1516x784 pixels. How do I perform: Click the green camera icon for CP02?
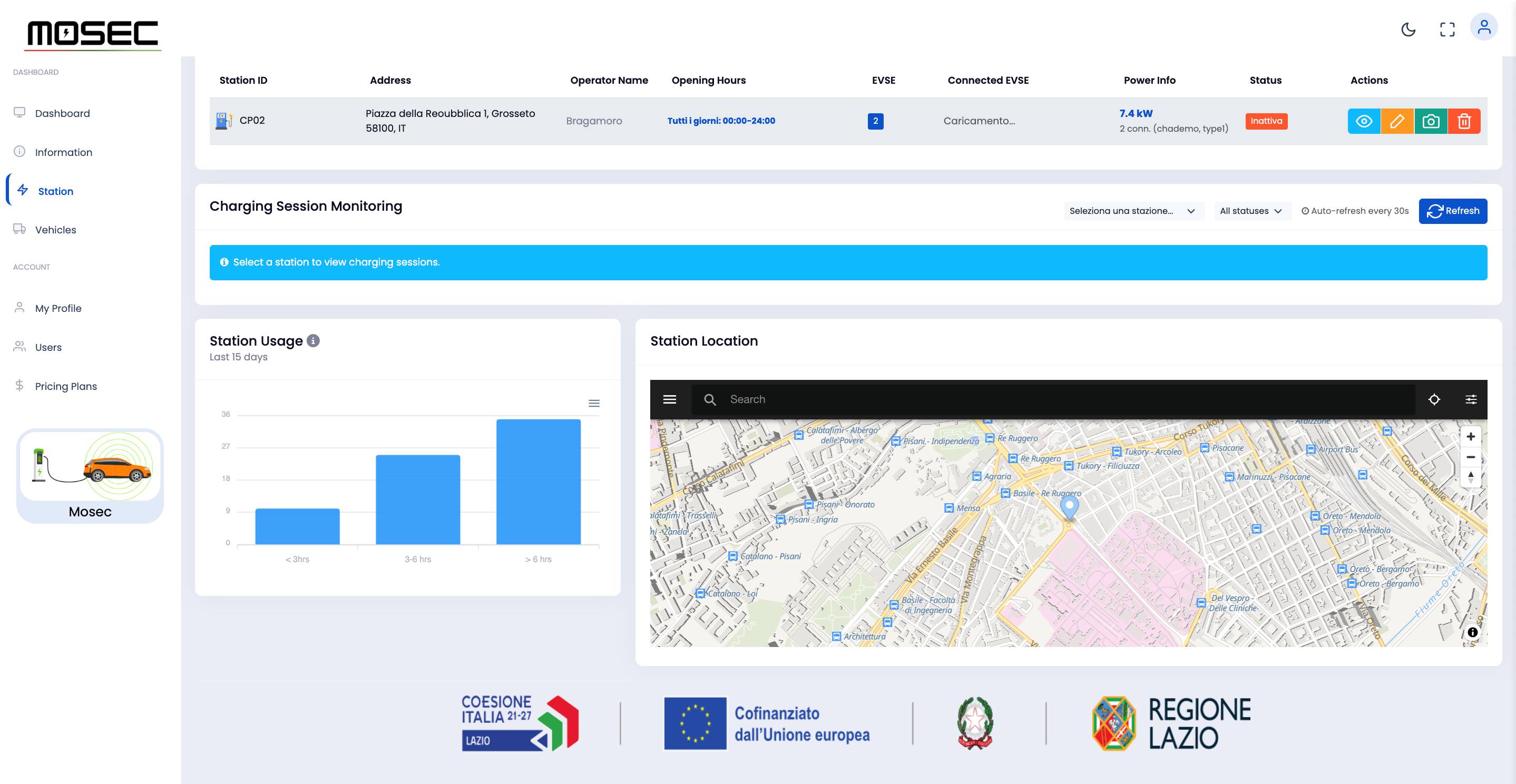(1431, 121)
